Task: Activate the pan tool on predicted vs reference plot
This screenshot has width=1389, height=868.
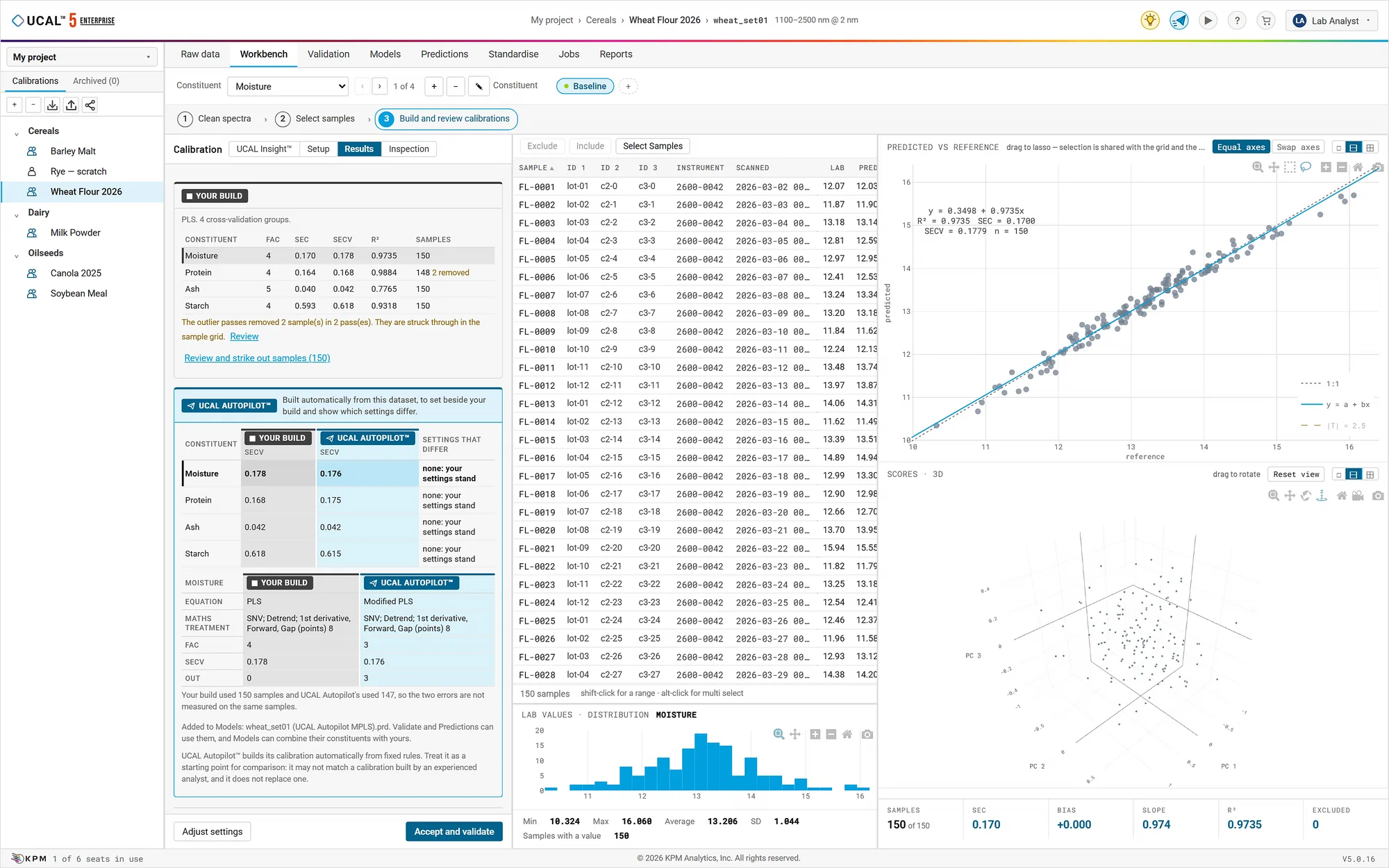Action: (1274, 167)
